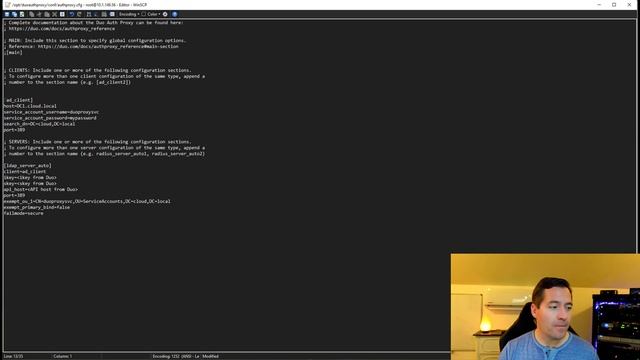Open the Color dropdown
The width and height of the screenshot is (640, 360).
coord(151,14)
